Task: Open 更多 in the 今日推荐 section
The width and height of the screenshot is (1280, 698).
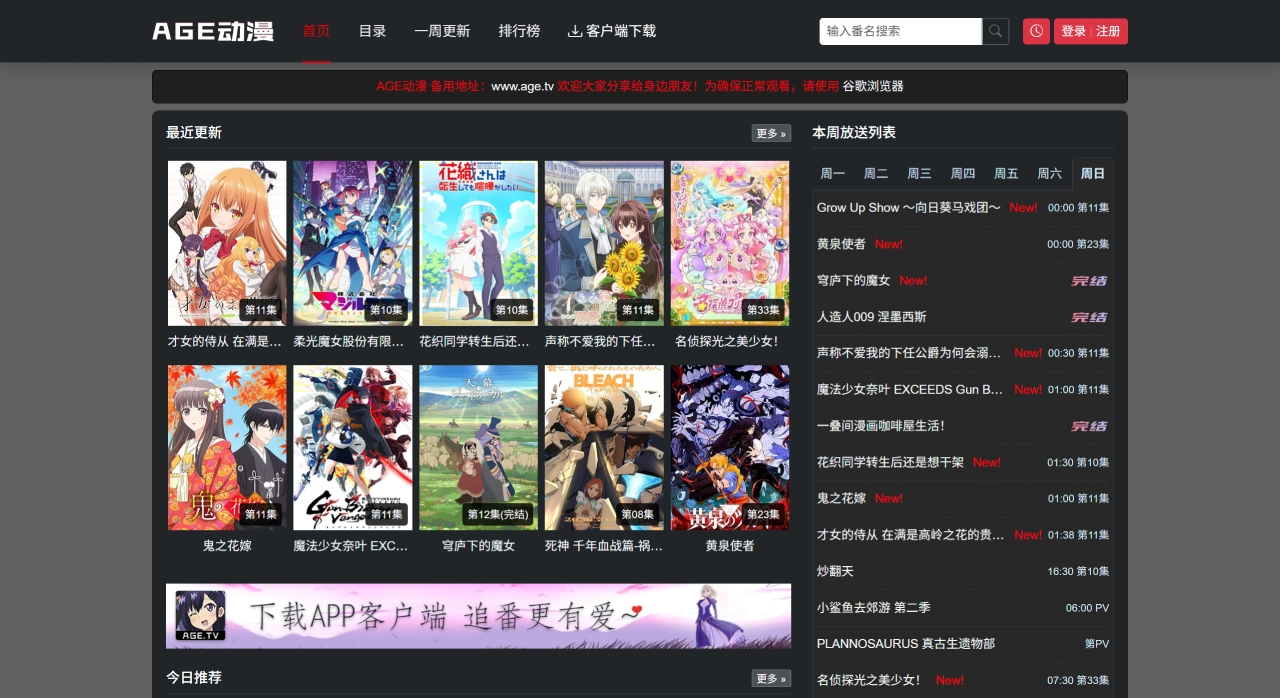Action: pos(771,678)
